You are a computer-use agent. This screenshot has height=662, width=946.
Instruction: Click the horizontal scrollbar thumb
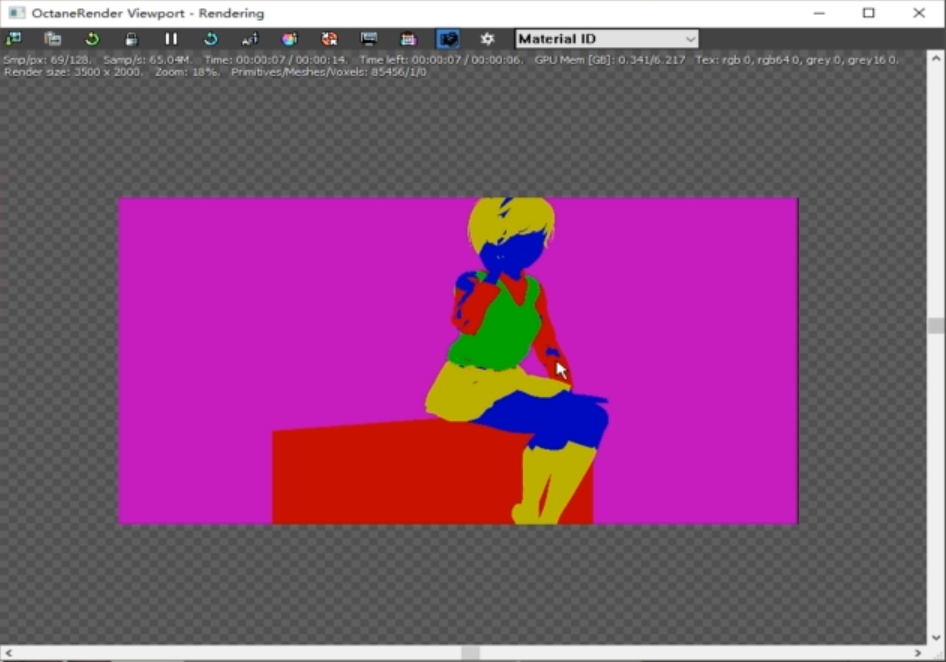[470, 653]
